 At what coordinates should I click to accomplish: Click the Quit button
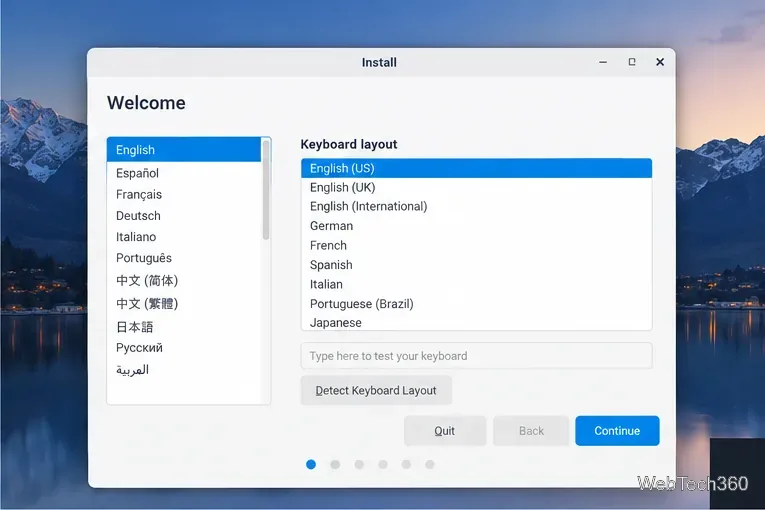[x=445, y=430]
